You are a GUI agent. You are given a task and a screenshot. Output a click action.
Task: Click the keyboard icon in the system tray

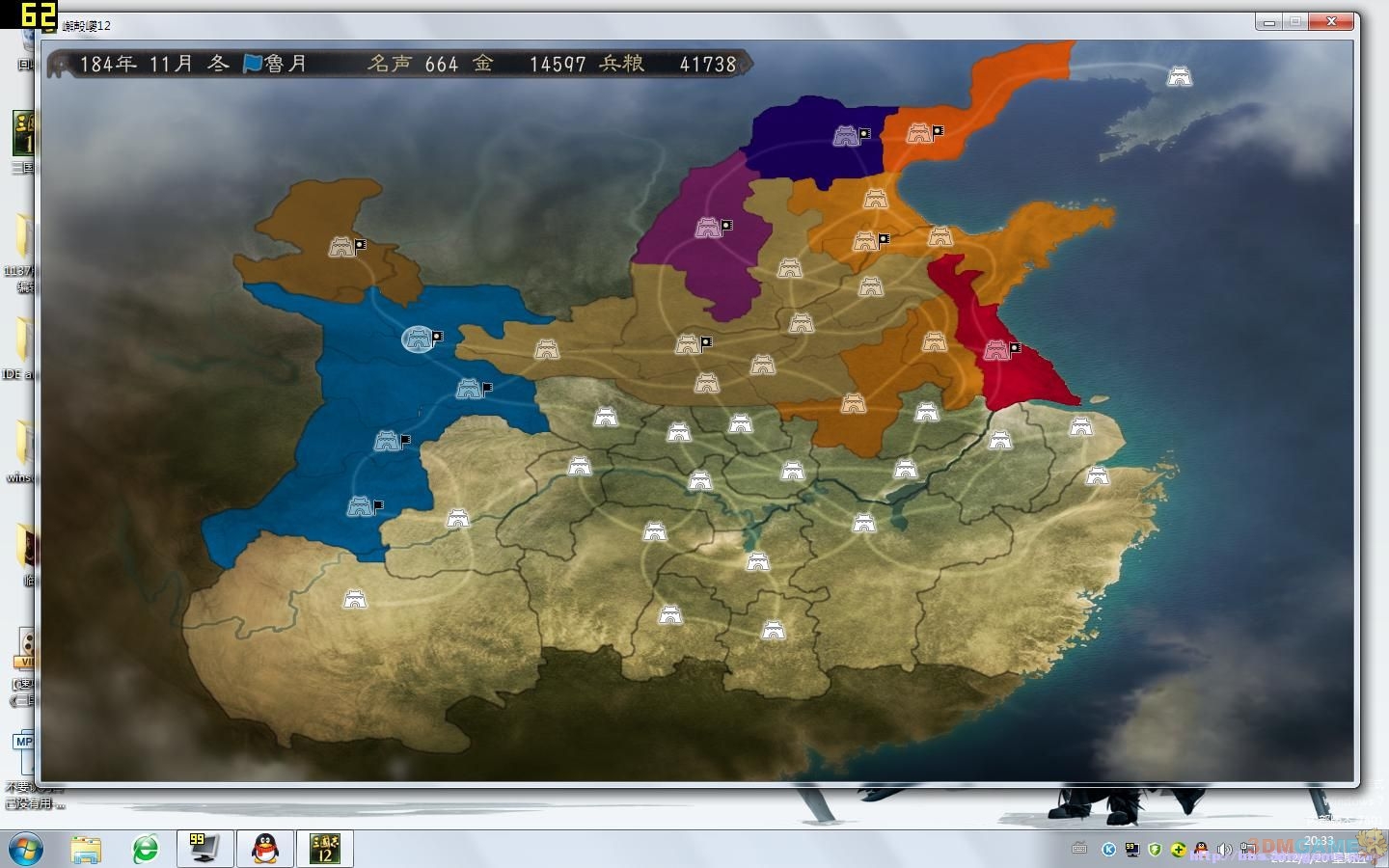tap(1079, 850)
